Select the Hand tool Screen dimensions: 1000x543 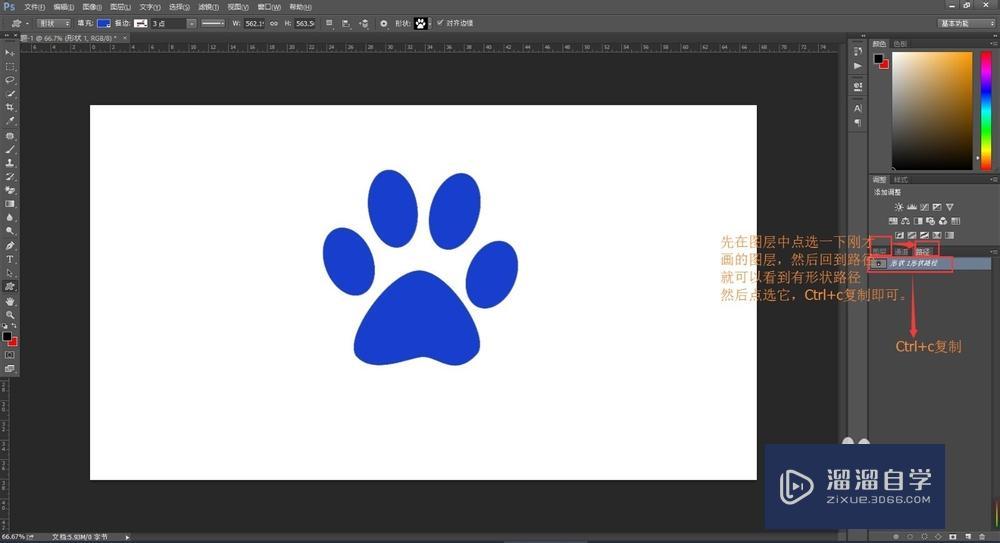point(10,301)
